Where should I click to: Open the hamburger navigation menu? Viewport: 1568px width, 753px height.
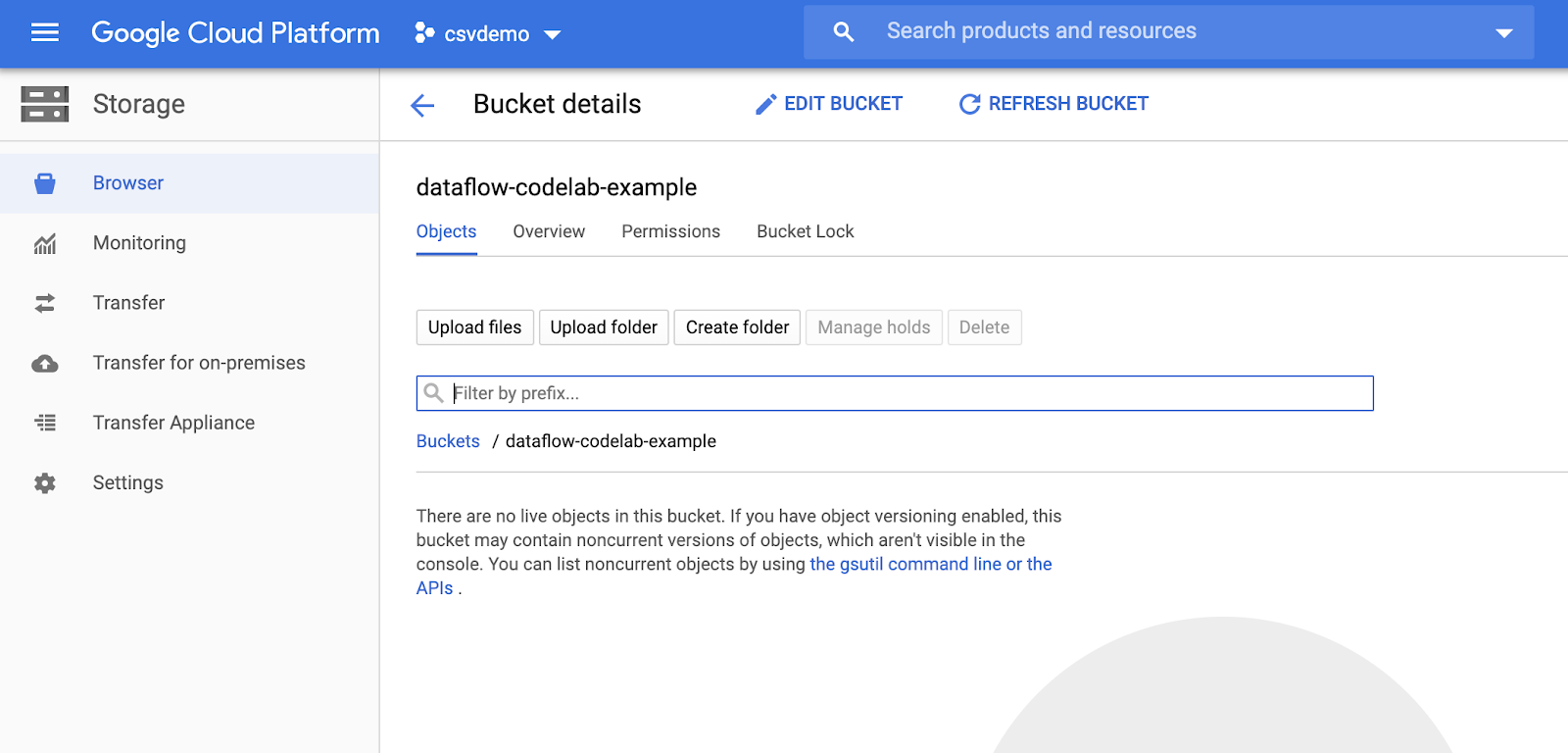[45, 33]
